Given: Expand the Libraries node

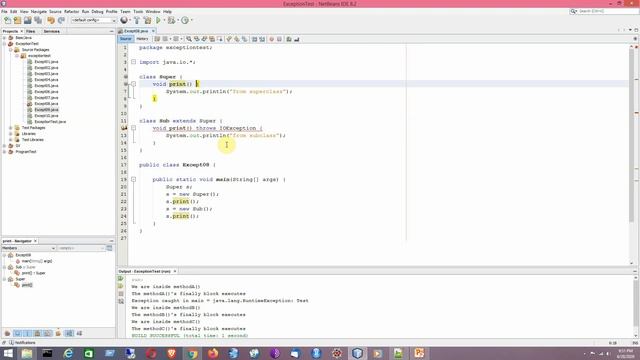Looking at the screenshot, I should pos(11,134).
